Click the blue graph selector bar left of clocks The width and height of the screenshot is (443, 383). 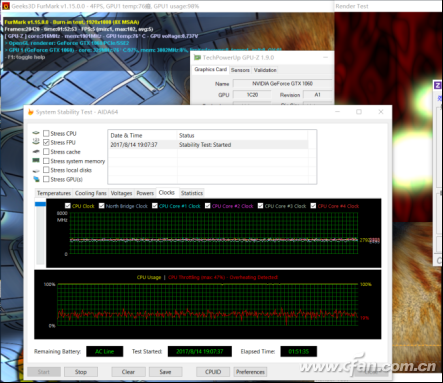(x=40, y=204)
